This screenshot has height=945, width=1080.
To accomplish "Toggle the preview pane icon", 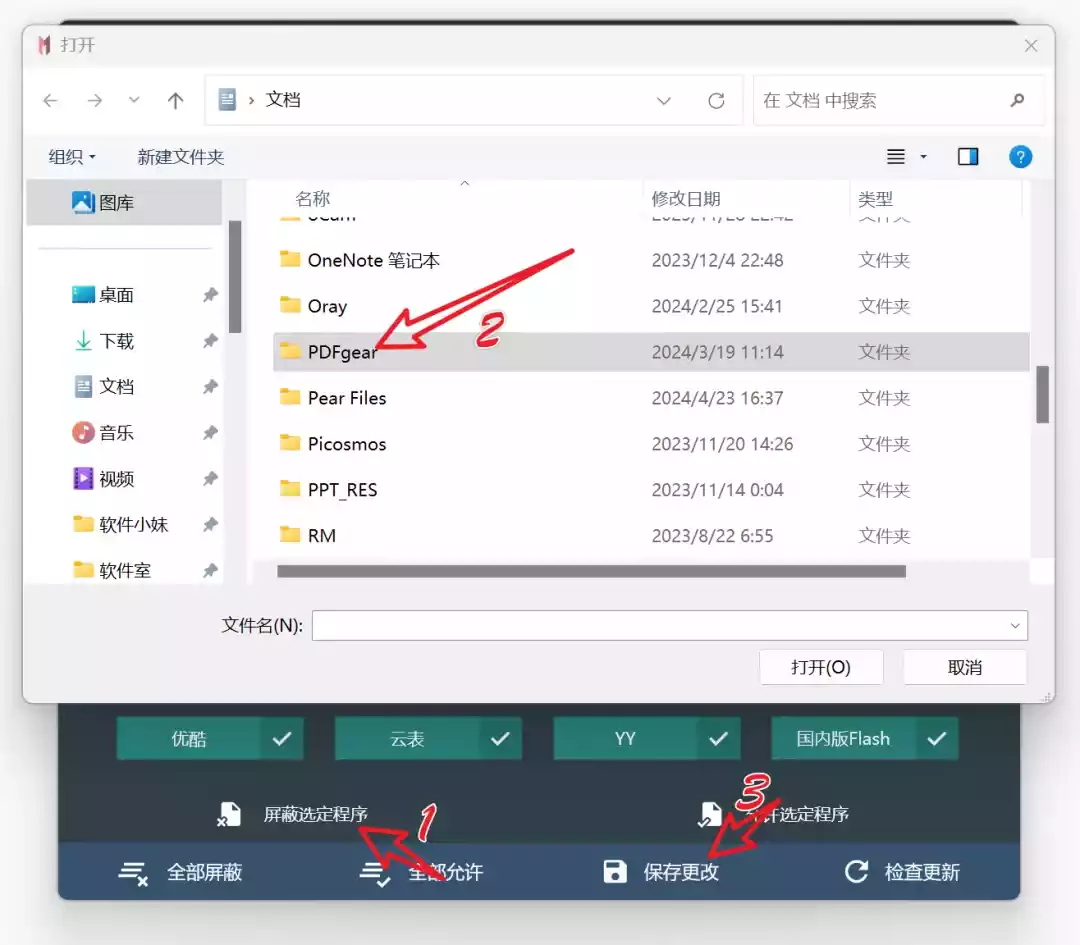I will point(968,157).
